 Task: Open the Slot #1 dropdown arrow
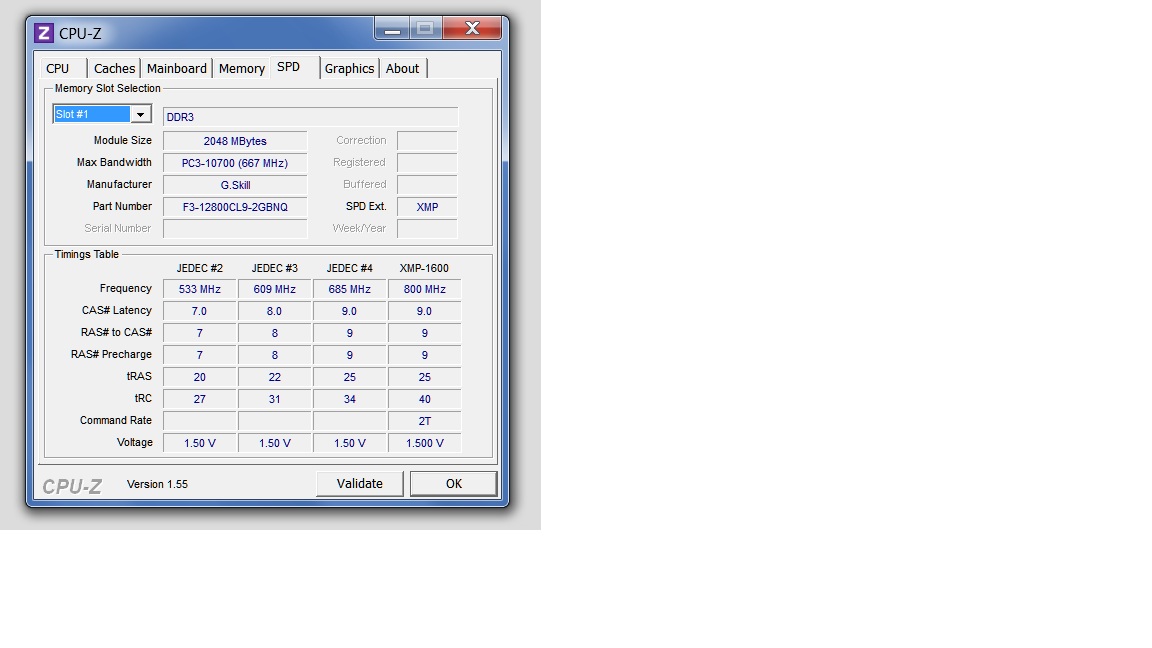tap(140, 114)
